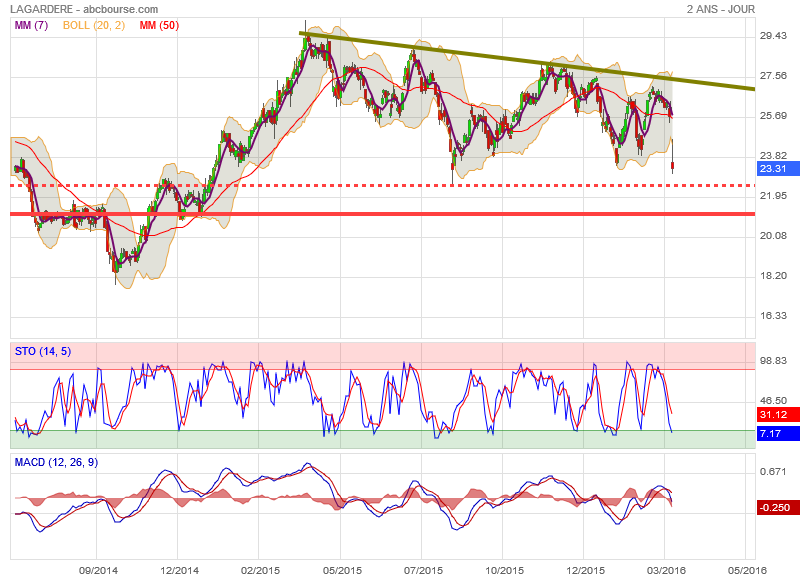Click the 29.43 price axis label
Screen dimensions: 800x580
773,36
